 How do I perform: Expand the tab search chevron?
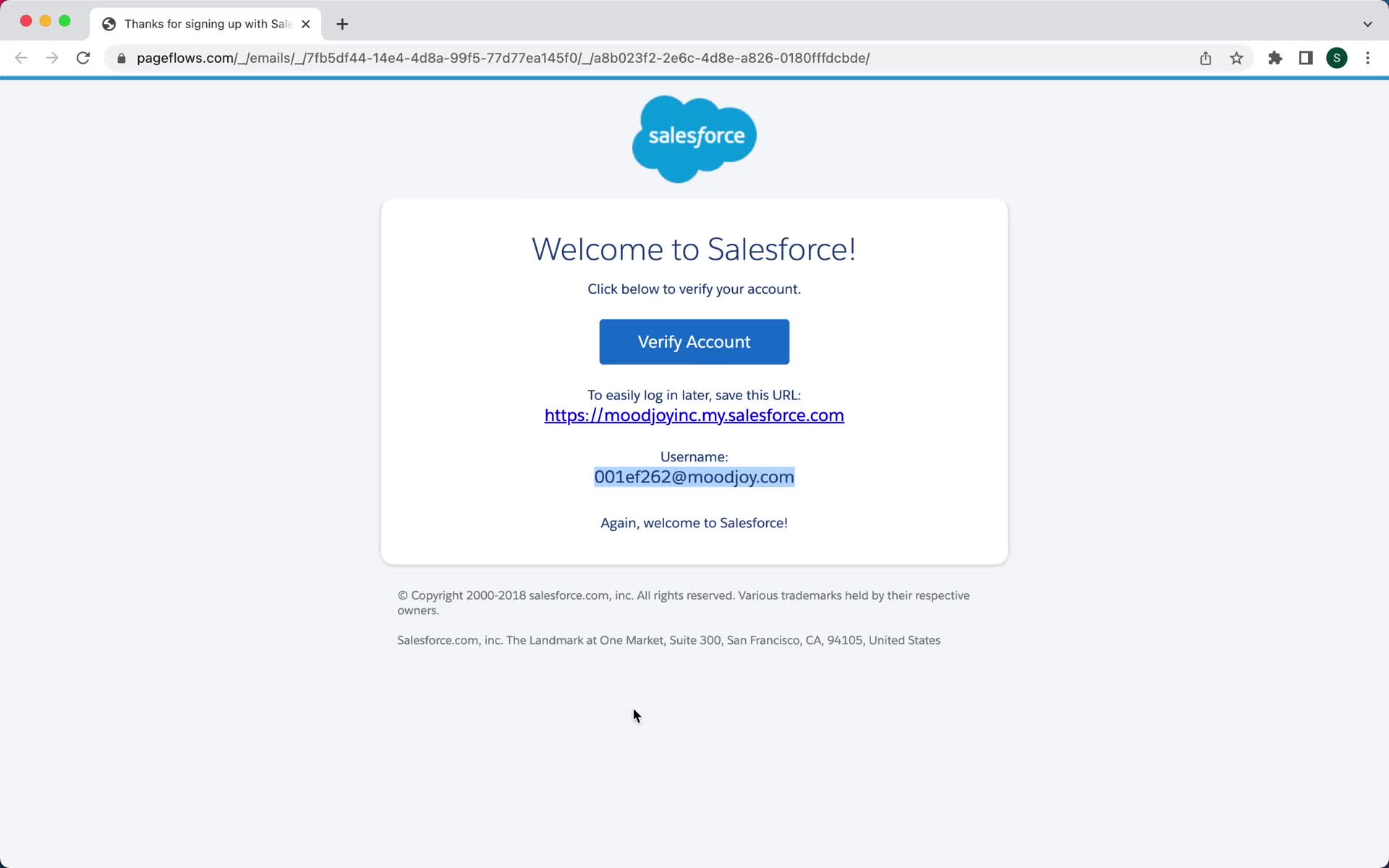(x=1367, y=24)
